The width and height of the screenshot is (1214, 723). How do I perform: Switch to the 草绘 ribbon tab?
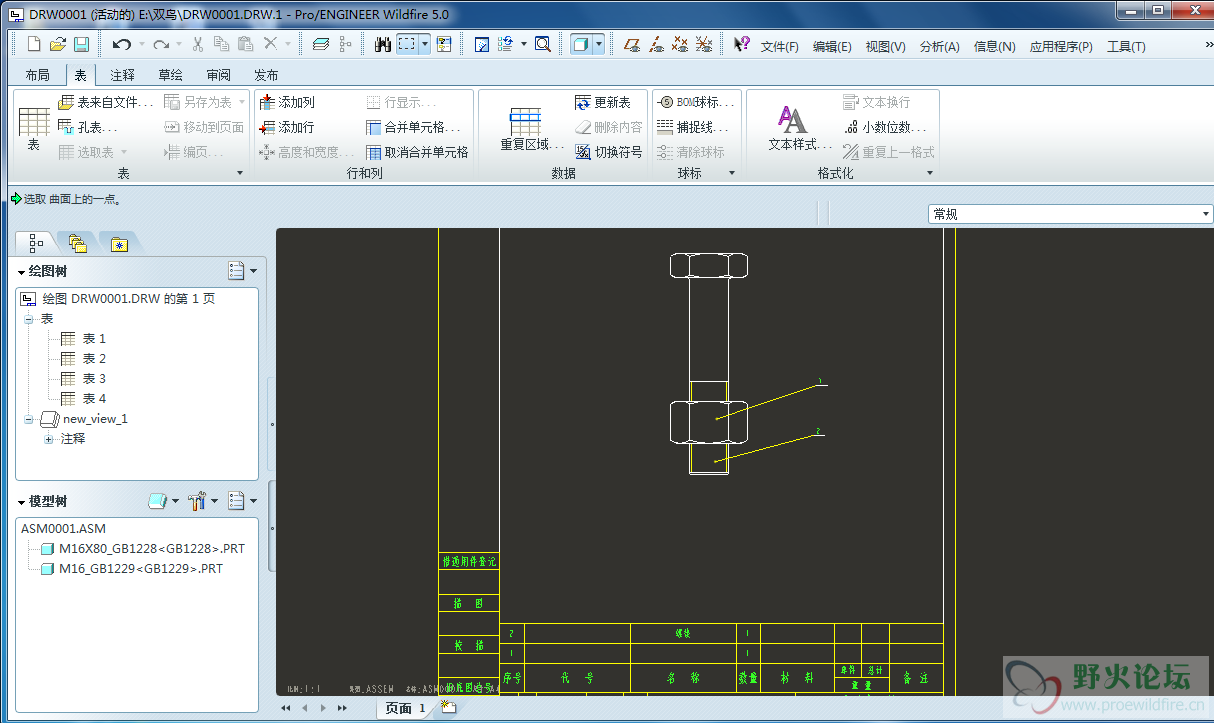pyautogui.click(x=170, y=75)
